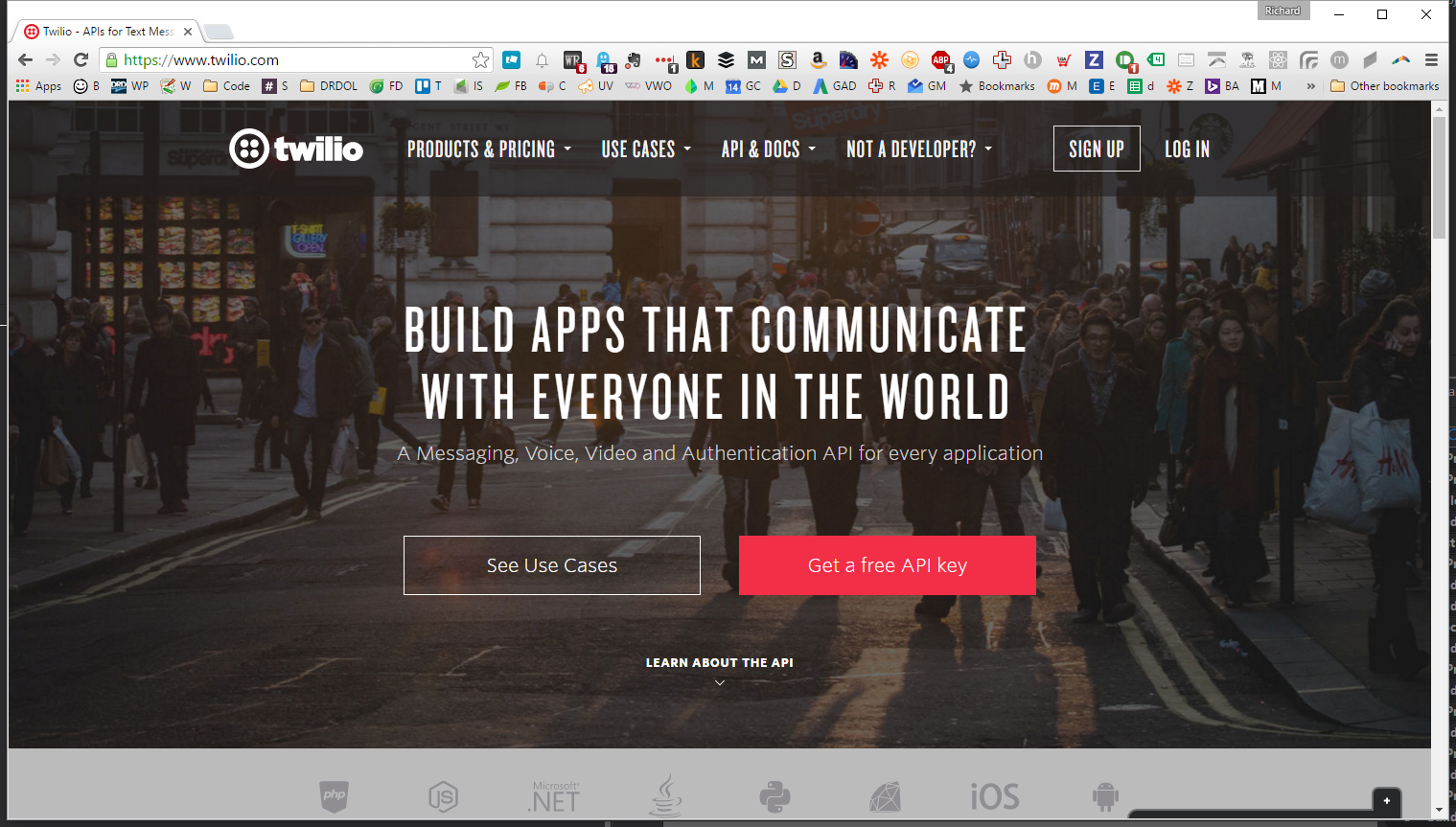Open the React atom extension icon
1456x827 pixels.
point(1278,59)
